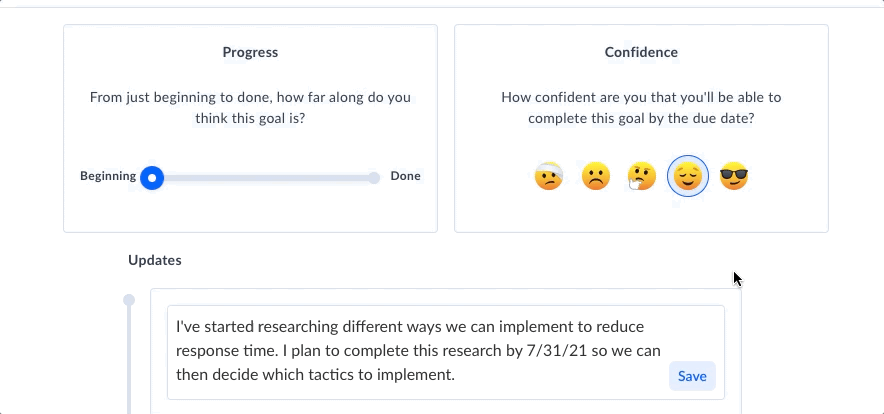Click the middle of the progress slider track

[x=263, y=178]
